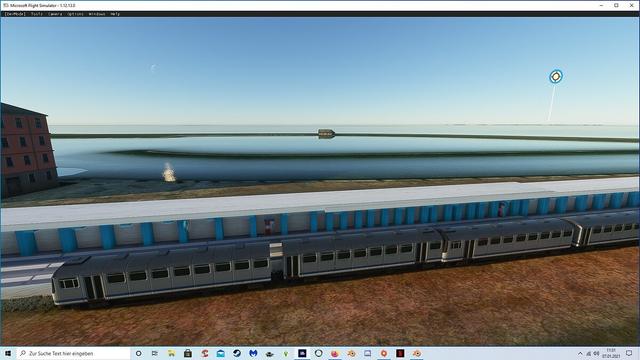Open the volume control in tray
The image size is (640, 360).
(596, 353)
